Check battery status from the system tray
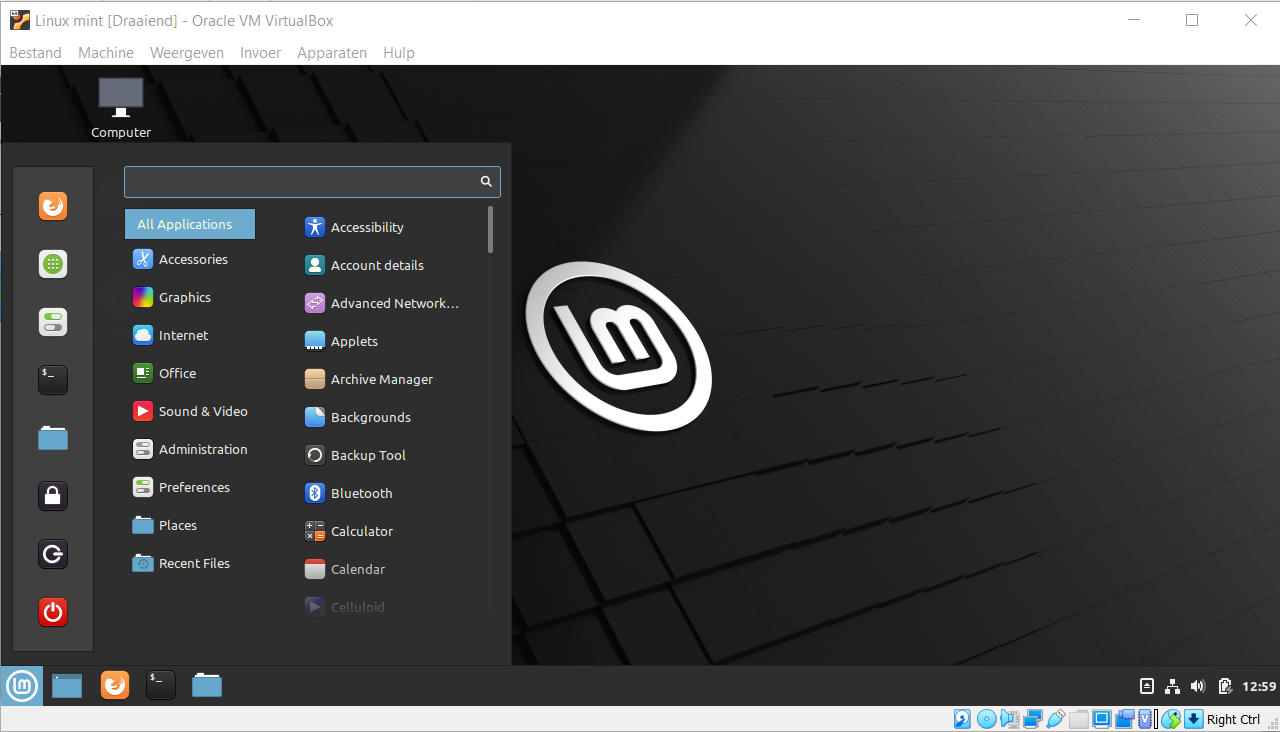The width and height of the screenshot is (1280, 732). pyautogui.click(x=1225, y=686)
